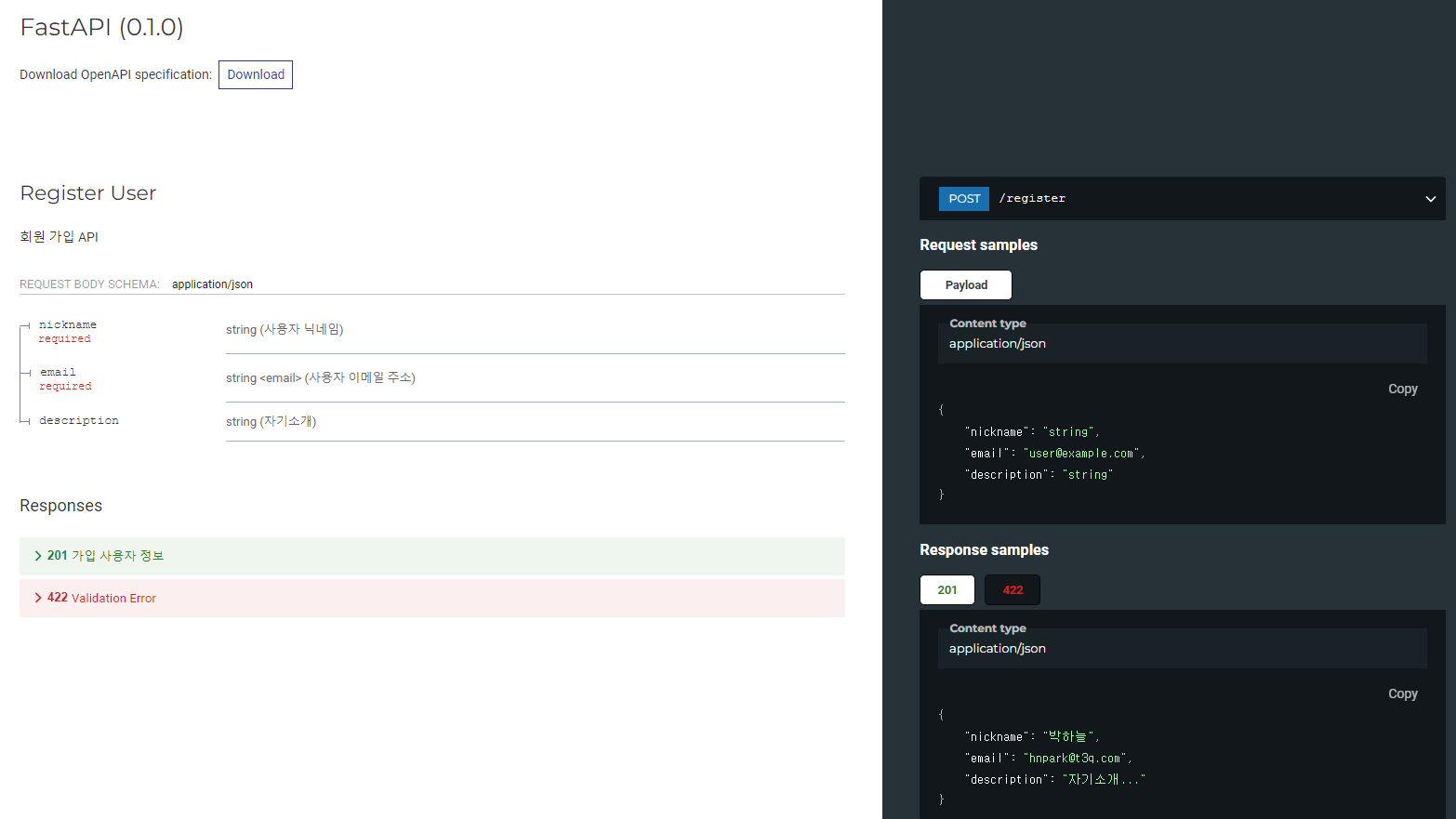Click the description field name

(x=79, y=420)
